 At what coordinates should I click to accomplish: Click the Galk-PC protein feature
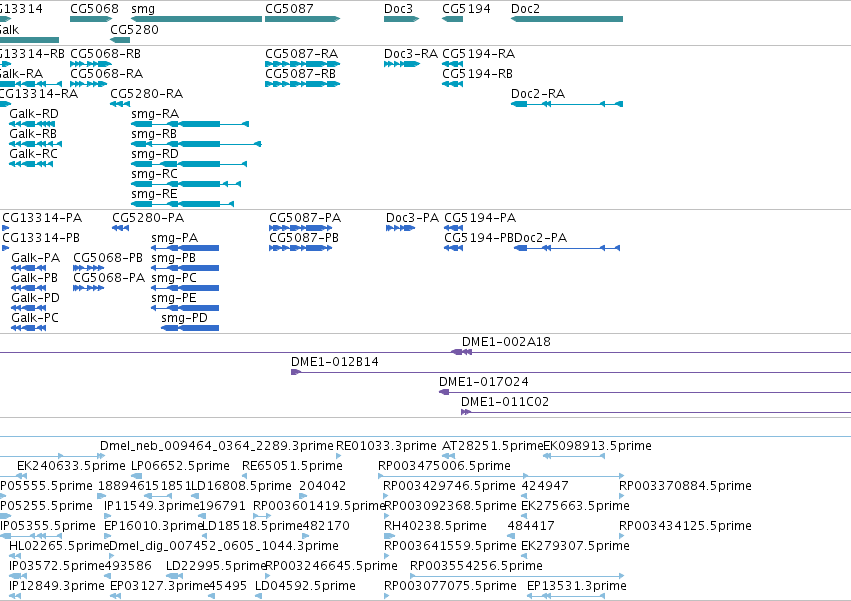(29, 328)
